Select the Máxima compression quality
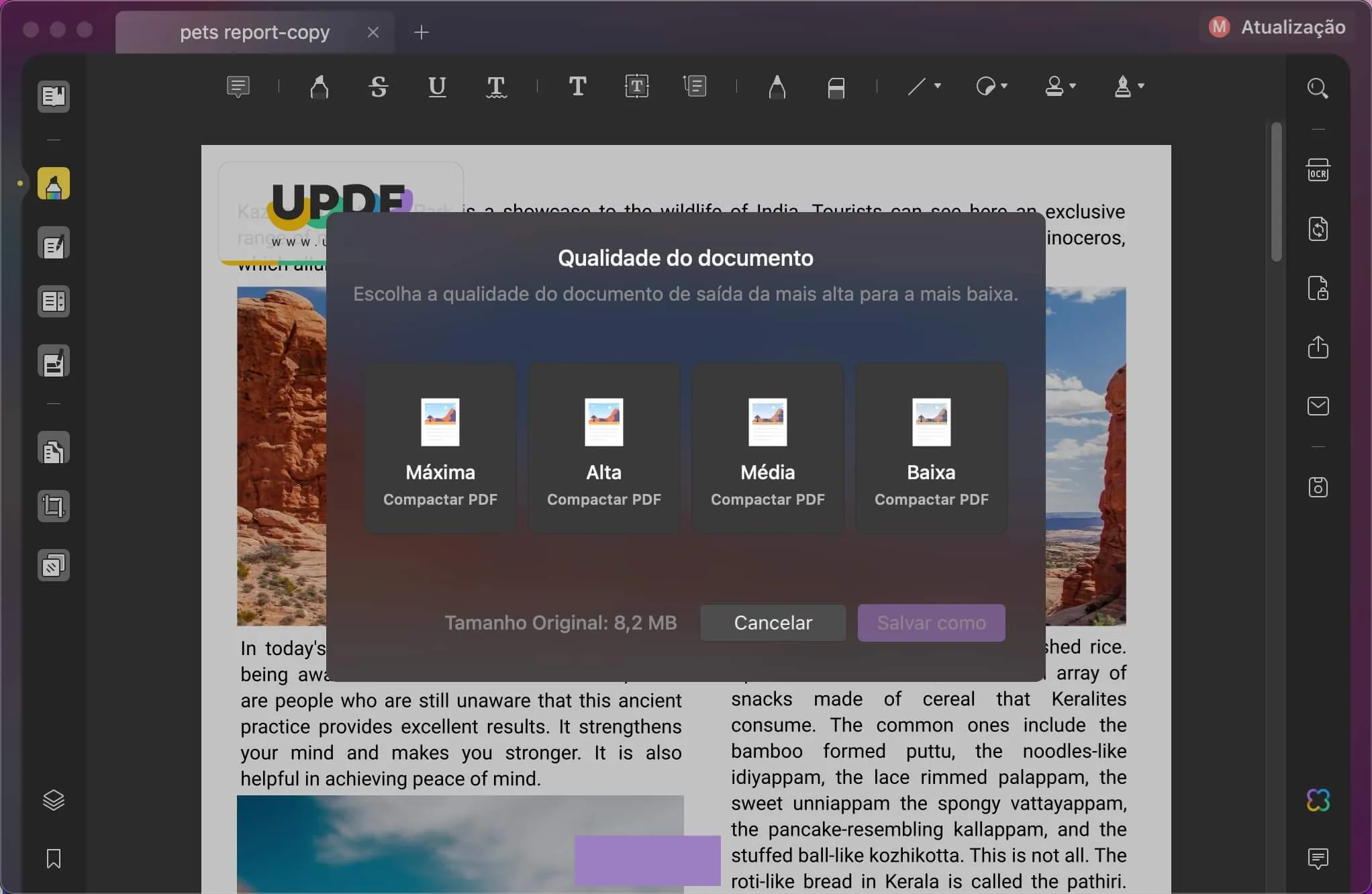The height and width of the screenshot is (894, 1372). [440, 446]
